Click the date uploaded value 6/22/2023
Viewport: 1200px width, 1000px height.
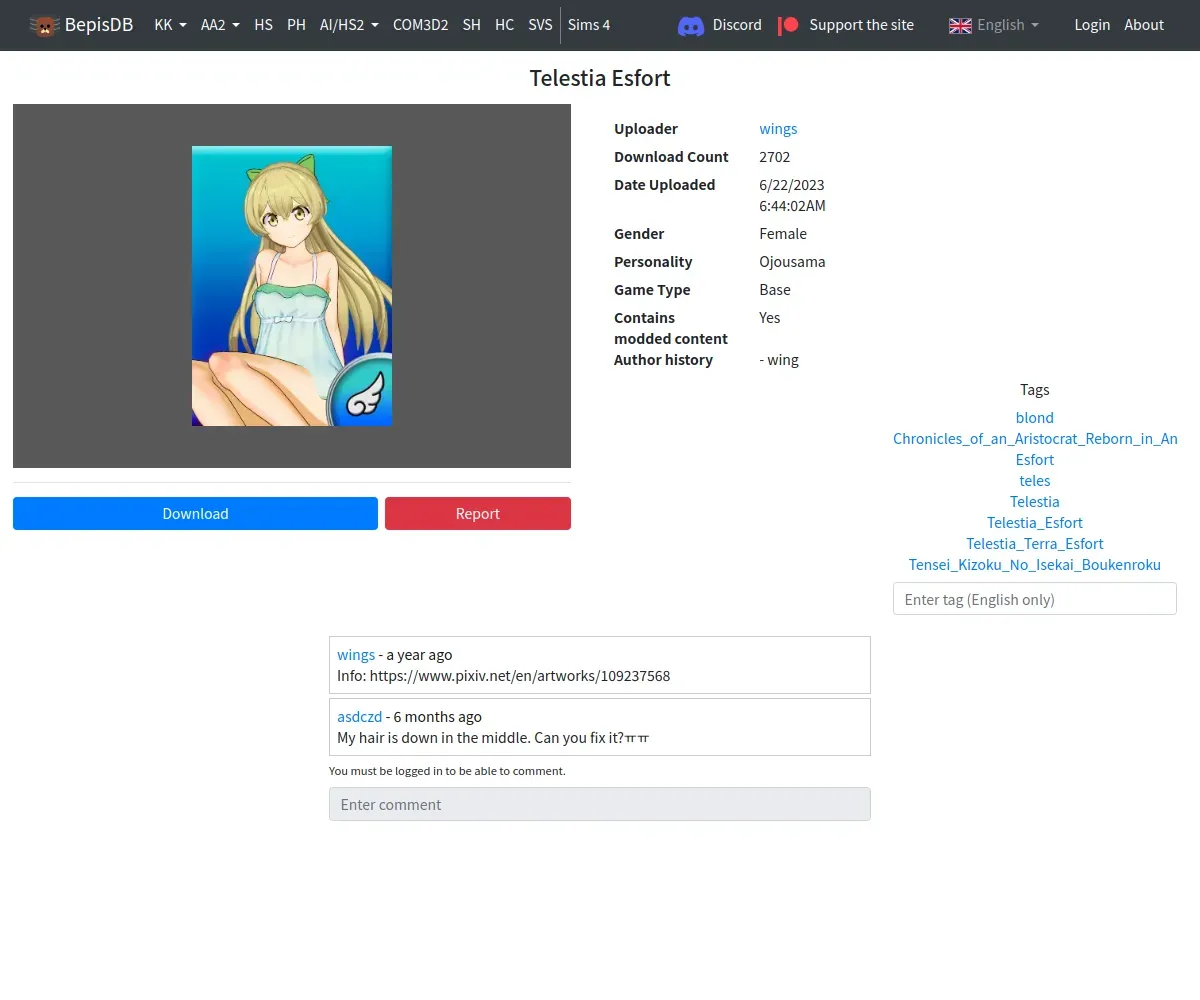(792, 185)
